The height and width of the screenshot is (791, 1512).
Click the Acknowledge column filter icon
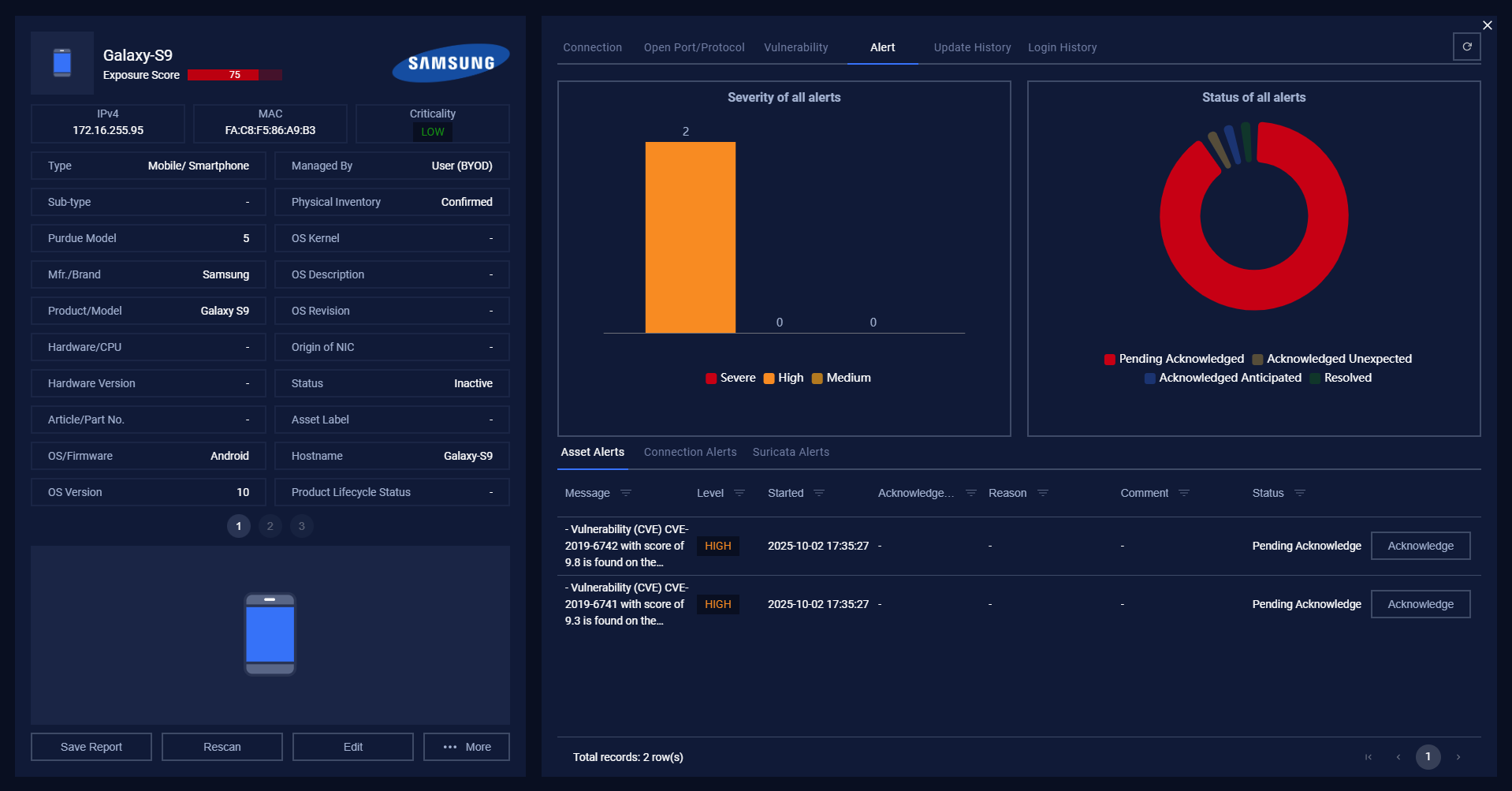point(971,493)
